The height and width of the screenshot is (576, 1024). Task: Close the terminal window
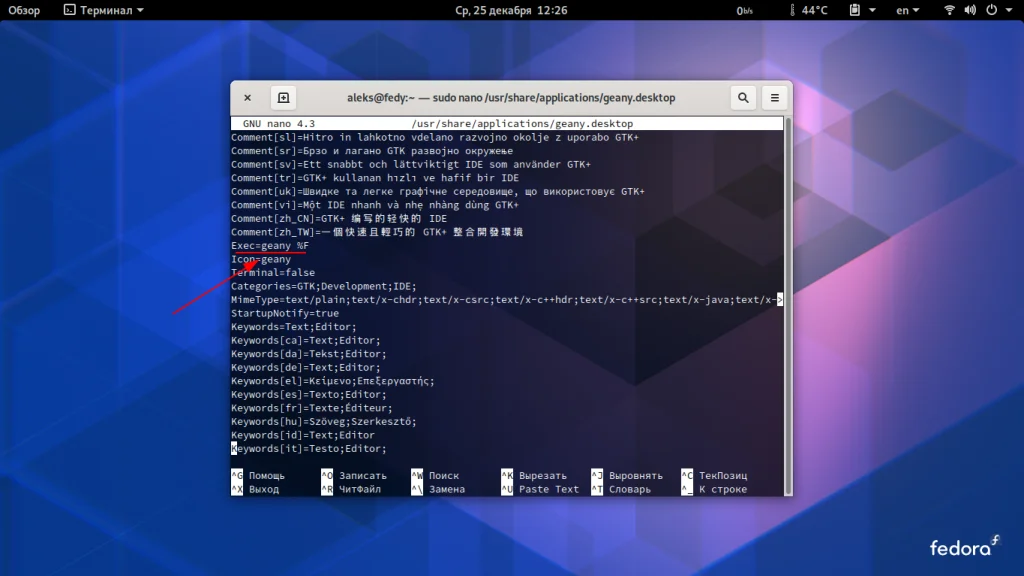tap(247, 98)
